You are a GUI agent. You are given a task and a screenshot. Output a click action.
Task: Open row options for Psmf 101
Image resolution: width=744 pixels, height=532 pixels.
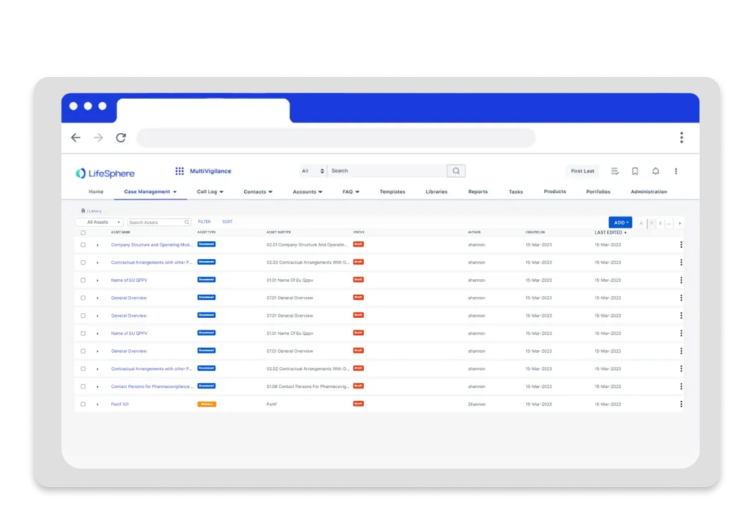[x=681, y=404]
